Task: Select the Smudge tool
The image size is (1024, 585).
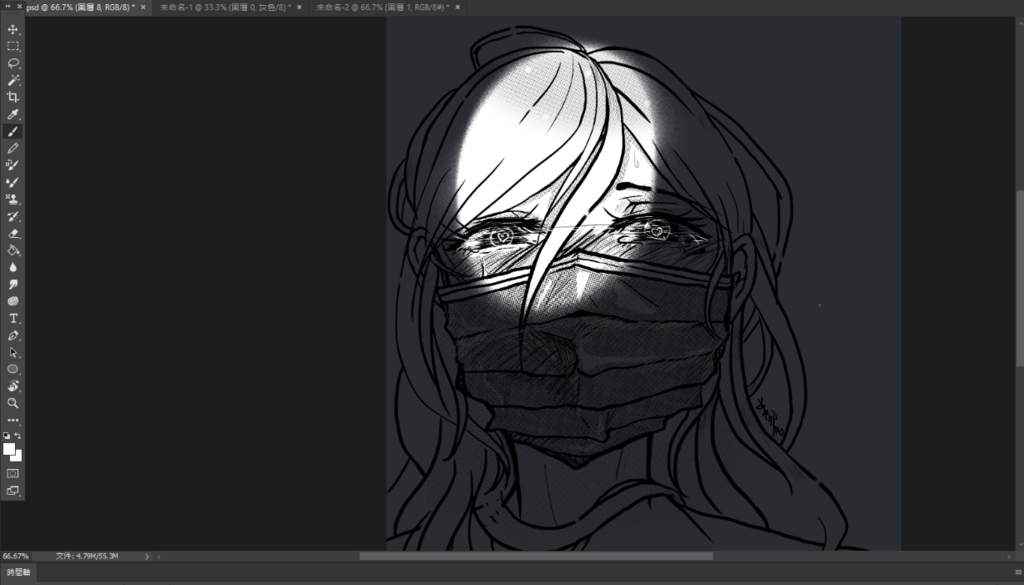Action: [x=12, y=284]
